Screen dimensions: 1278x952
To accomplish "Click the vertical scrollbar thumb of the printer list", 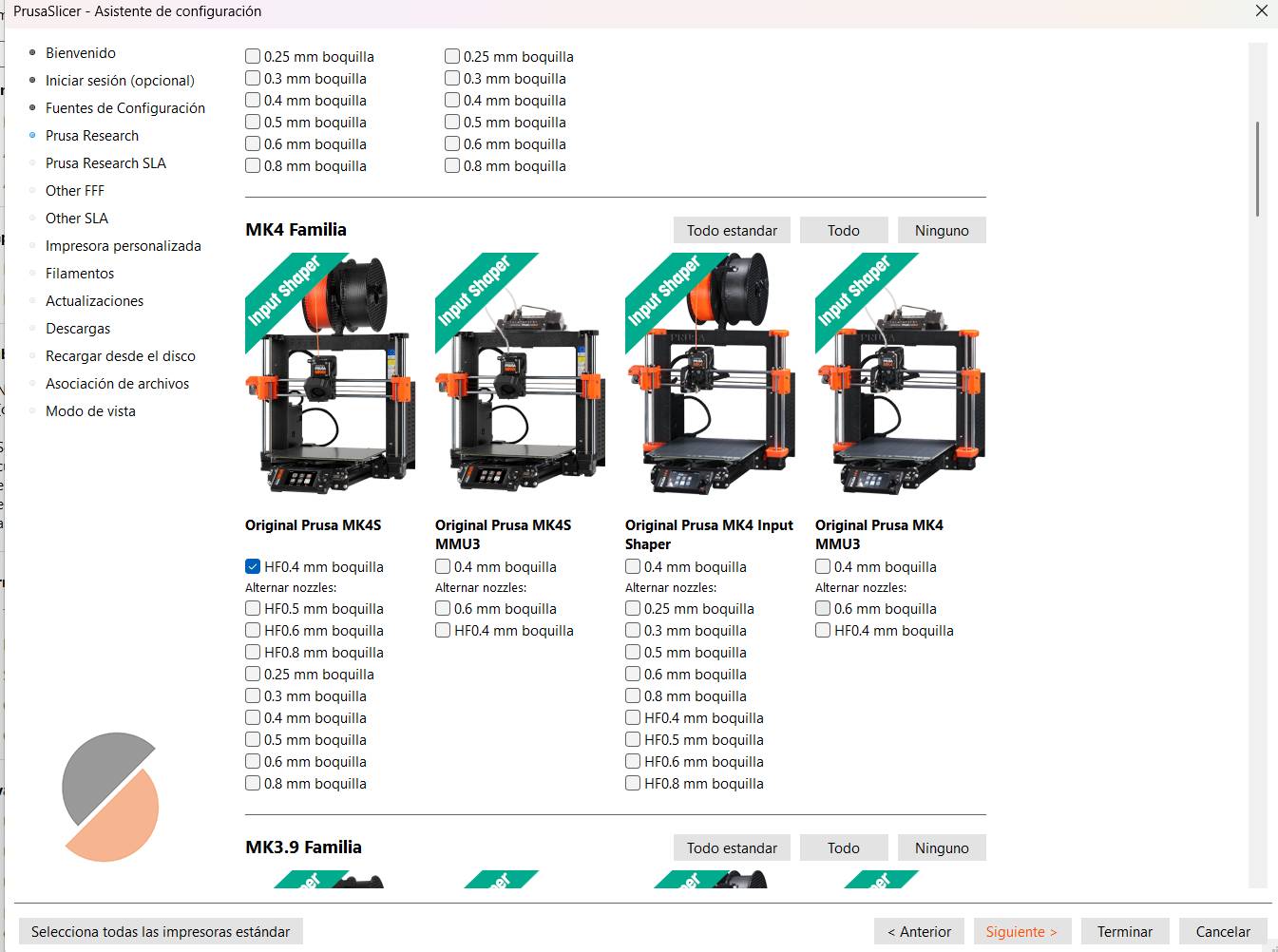I will coord(1258,169).
